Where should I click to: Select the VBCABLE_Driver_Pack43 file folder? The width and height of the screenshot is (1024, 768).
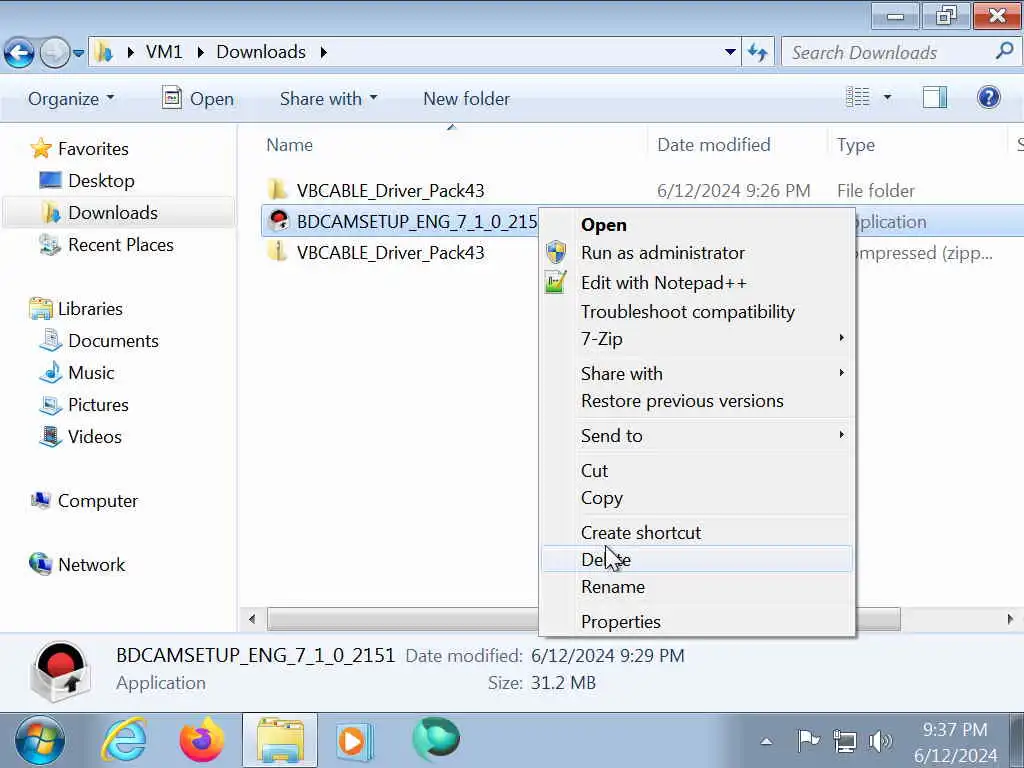tap(391, 191)
